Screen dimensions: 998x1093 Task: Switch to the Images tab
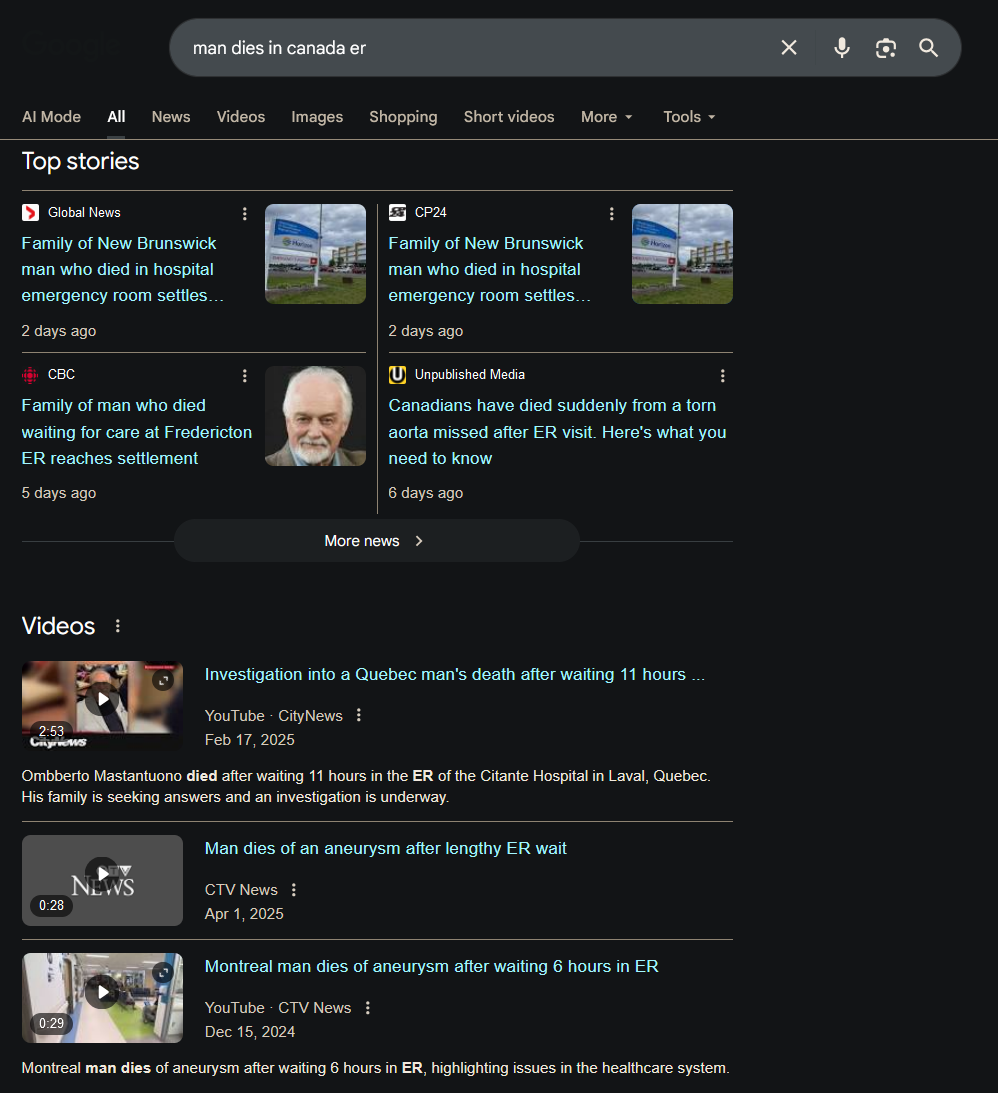(x=317, y=116)
